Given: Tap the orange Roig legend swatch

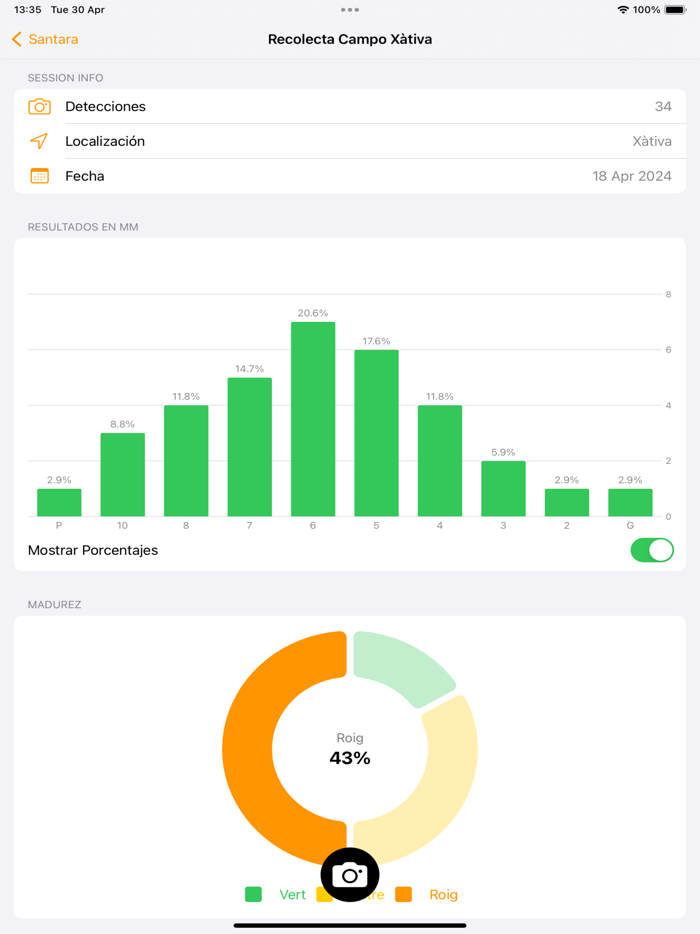Looking at the screenshot, I should click(403, 894).
